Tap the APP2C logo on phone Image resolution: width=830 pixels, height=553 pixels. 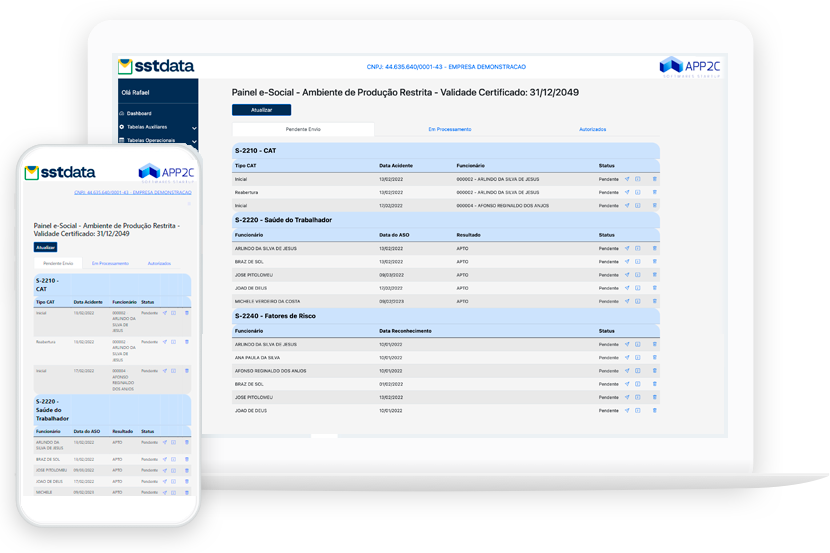(166, 173)
